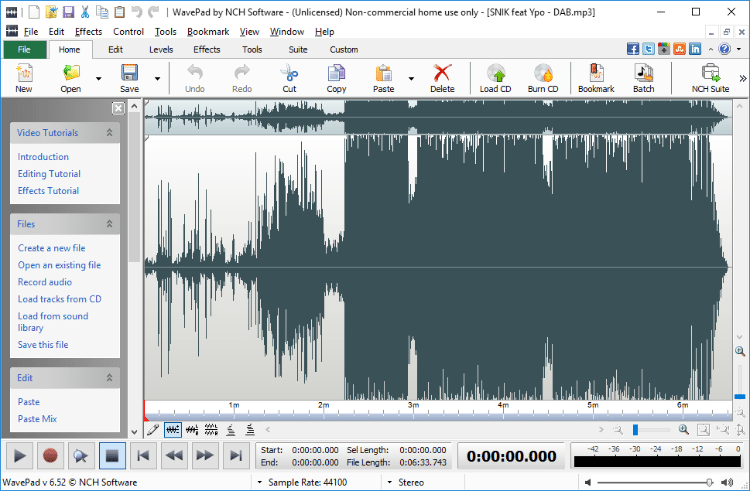
Task: Click the Twitter share icon
Action: pyautogui.click(x=648, y=49)
